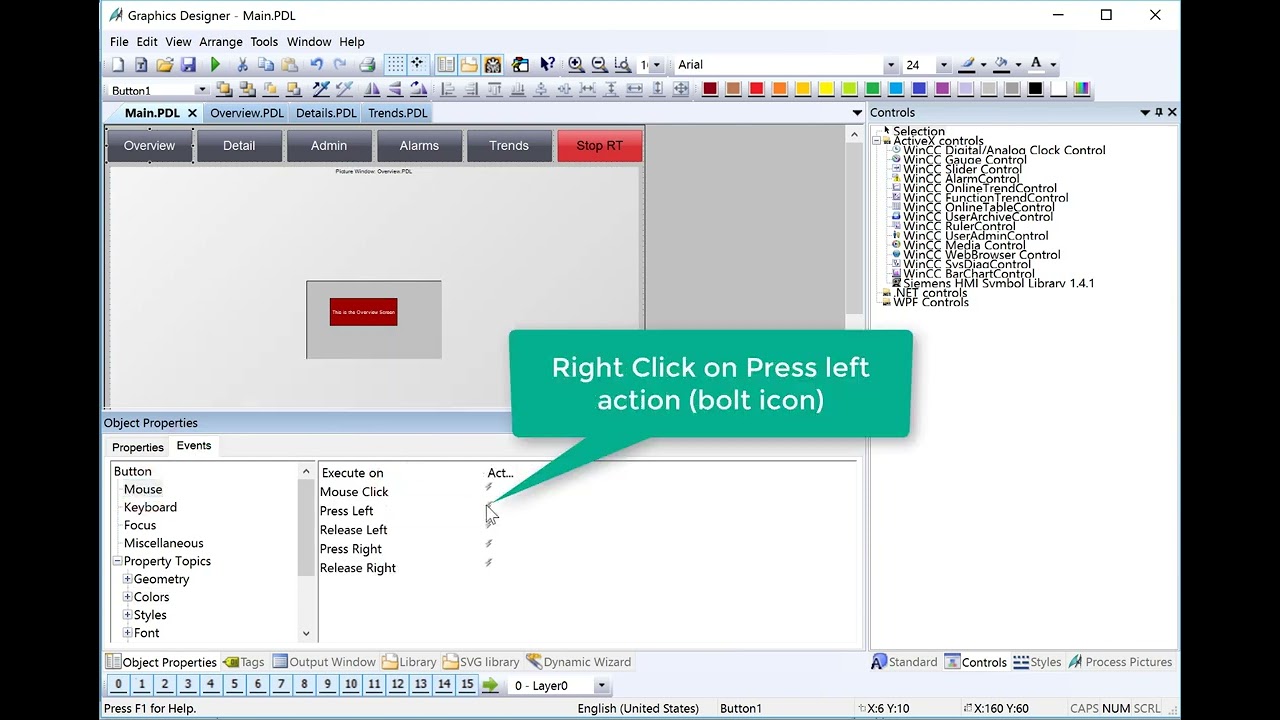Open the zoom factor dropdown
The height and width of the screenshot is (720, 1280).
coord(656,65)
